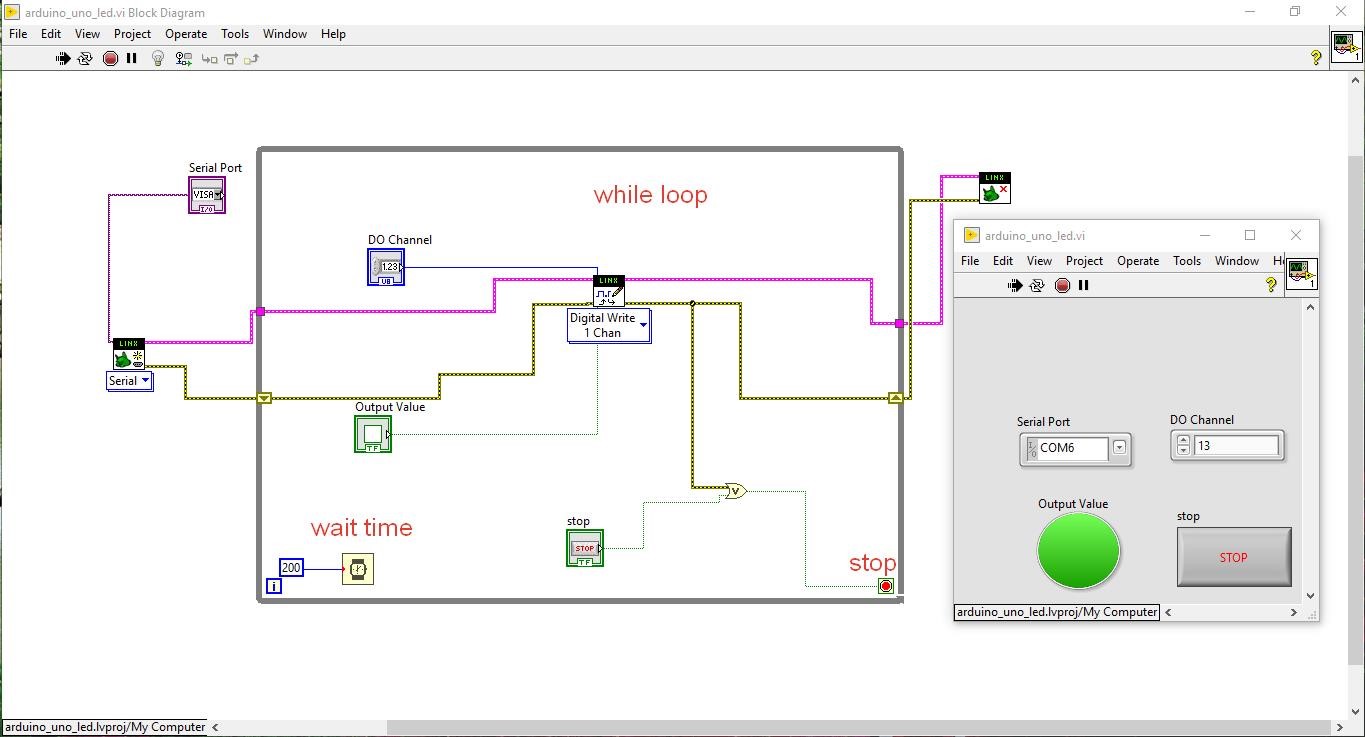Click the loop condition stop terminal
This screenshot has width=1365, height=737.
885,586
